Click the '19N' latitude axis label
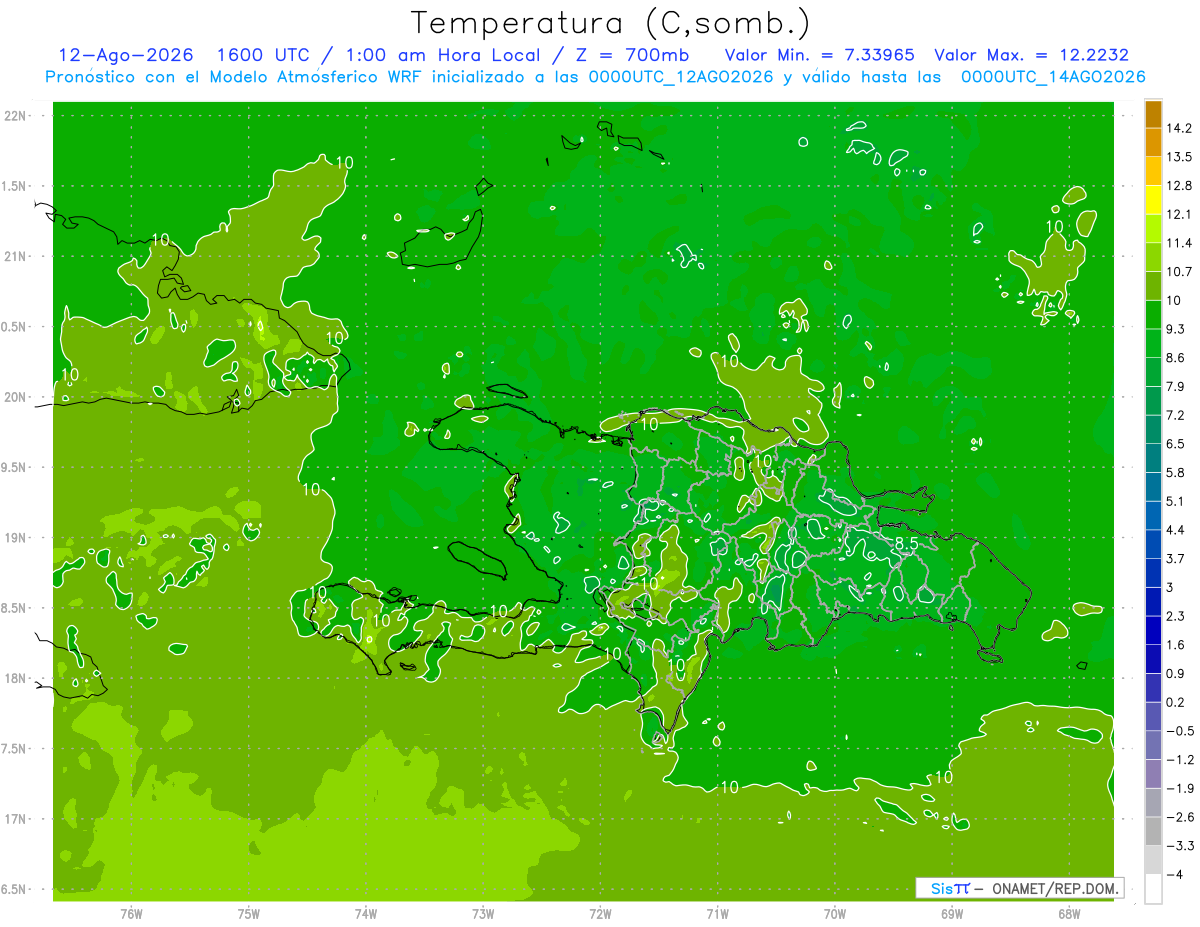The width and height of the screenshot is (1200, 927). (x=13, y=538)
